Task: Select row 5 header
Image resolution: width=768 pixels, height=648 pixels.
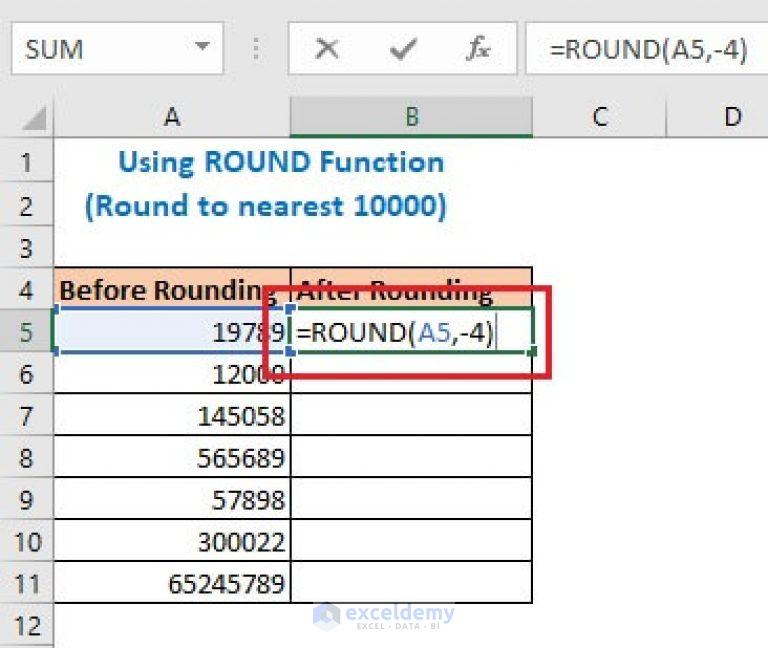Action: coord(26,332)
